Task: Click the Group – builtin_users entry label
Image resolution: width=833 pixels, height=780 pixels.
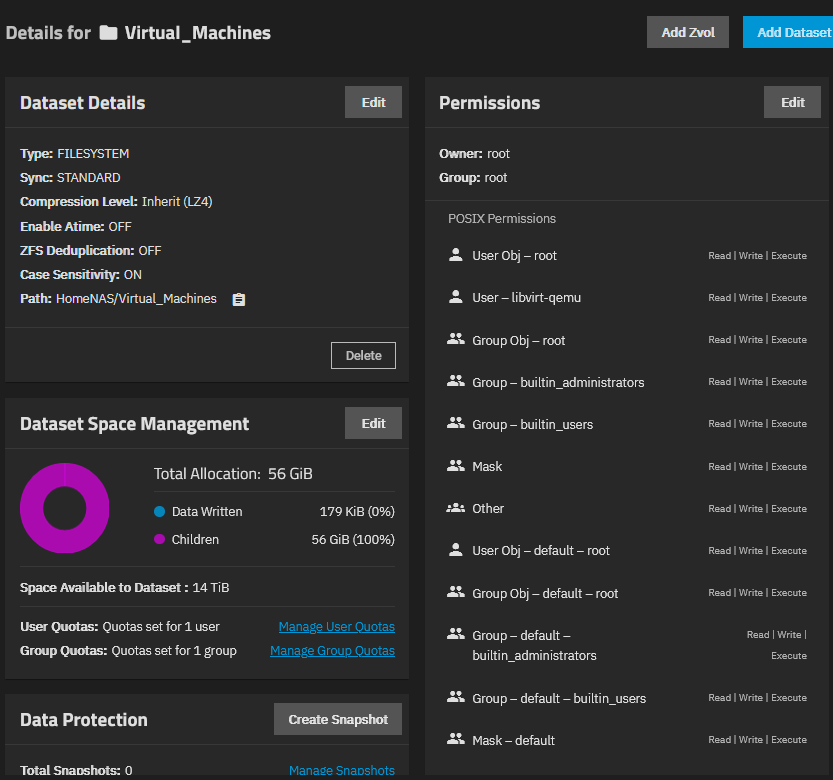Action: pos(533,424)
